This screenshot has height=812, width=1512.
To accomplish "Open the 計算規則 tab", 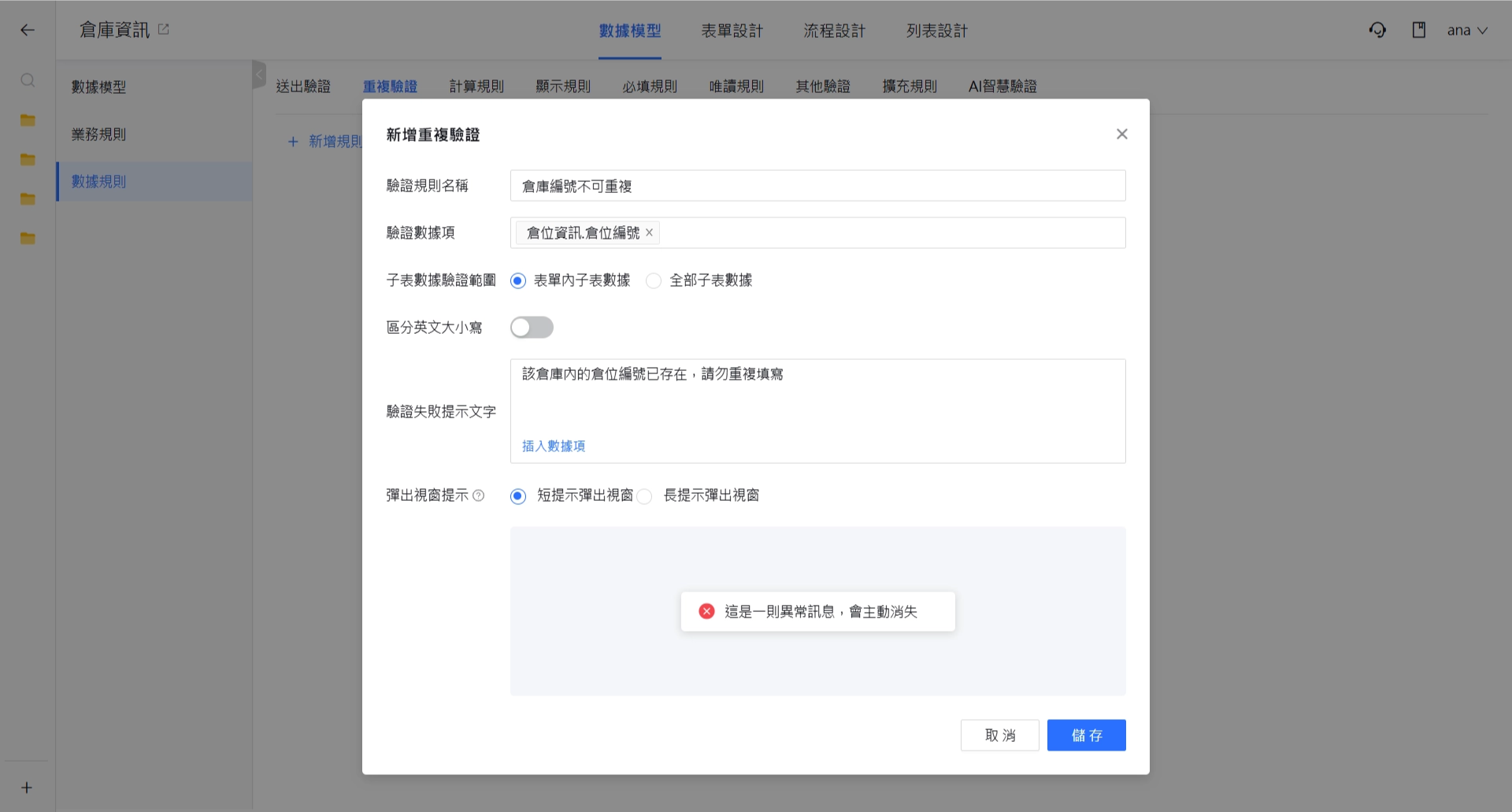I will coord(476,86).
